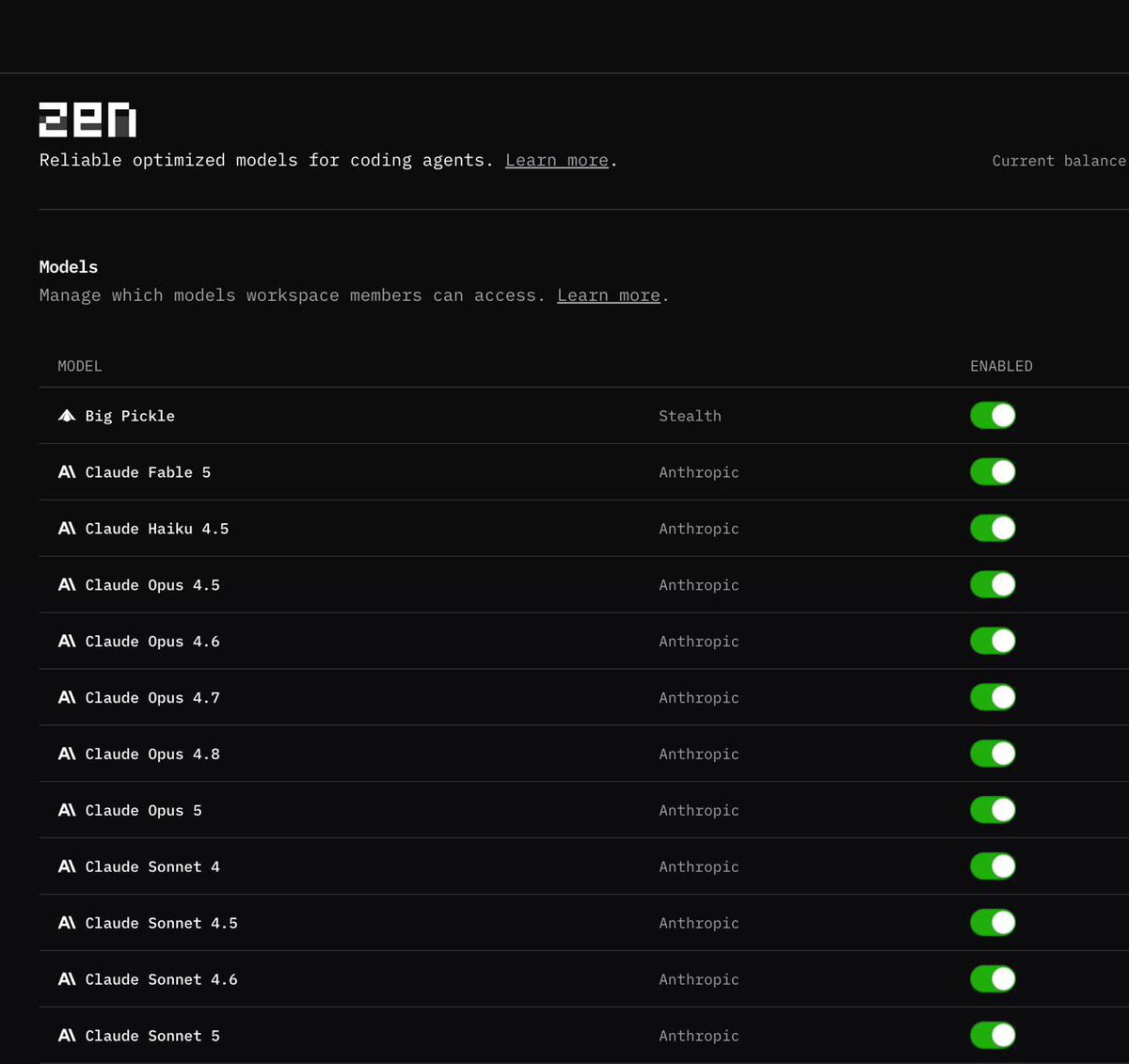Click the MODEL column header
Screen dimensions: 1129x1064
pos(80,366)
